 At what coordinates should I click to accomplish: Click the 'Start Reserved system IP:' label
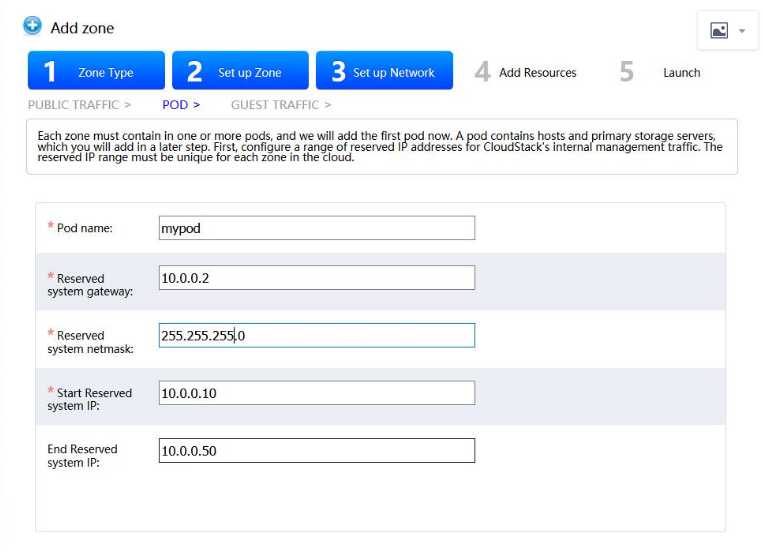89,399
